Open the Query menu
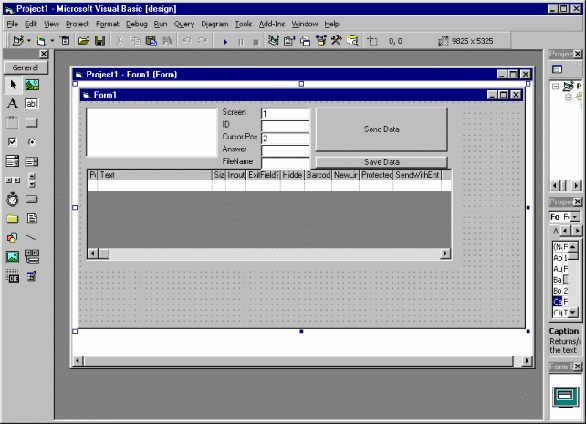586x424 pixels. point(184,24)
